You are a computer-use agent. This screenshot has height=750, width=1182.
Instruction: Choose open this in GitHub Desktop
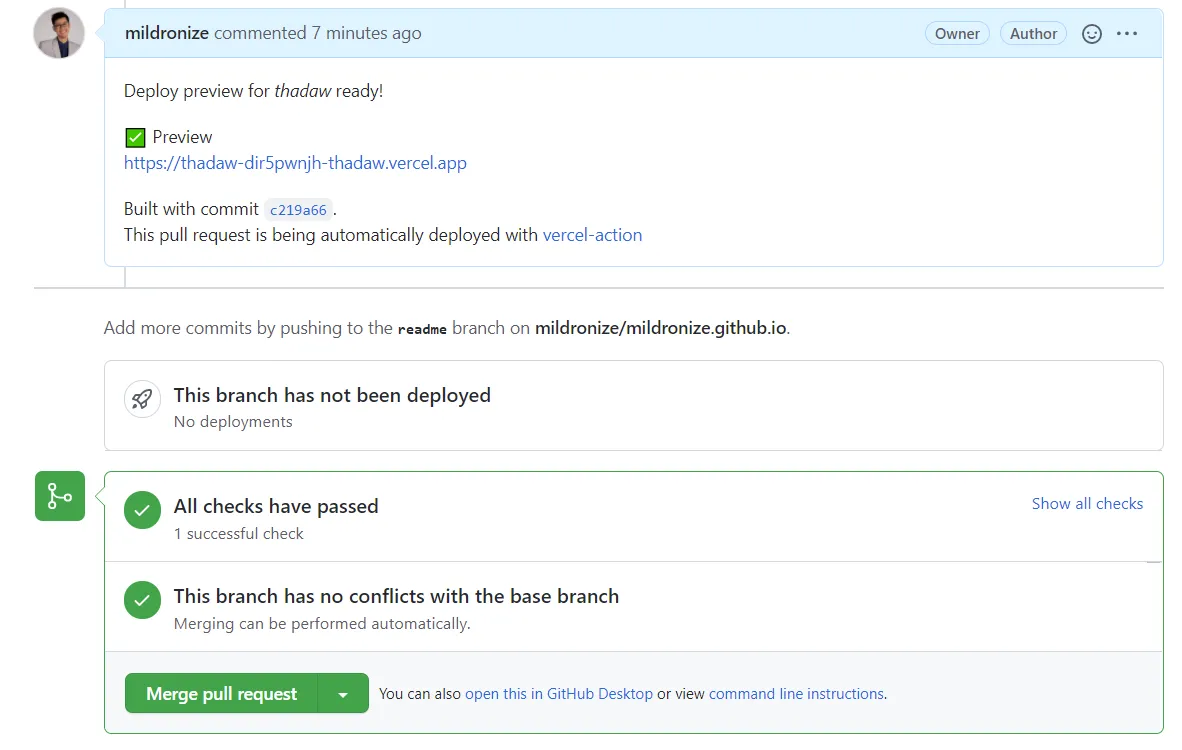click(x=558, y=694)
